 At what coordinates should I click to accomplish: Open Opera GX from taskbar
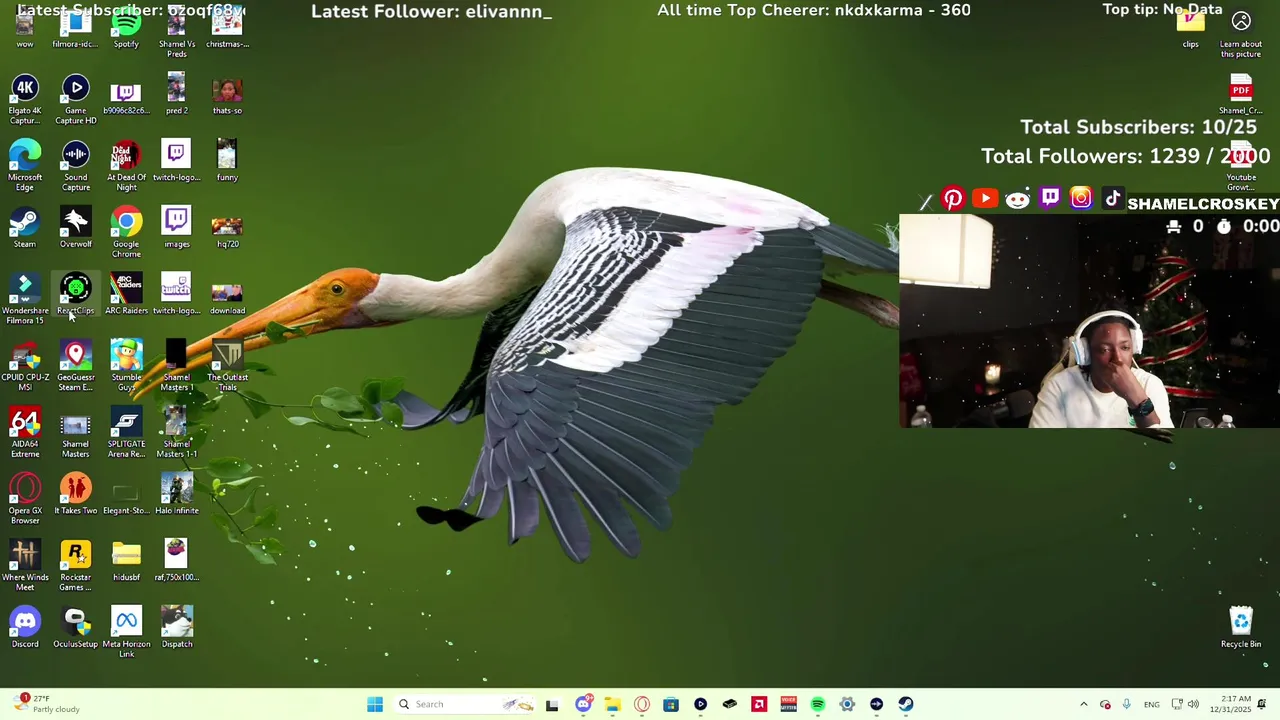click(642, 704)
